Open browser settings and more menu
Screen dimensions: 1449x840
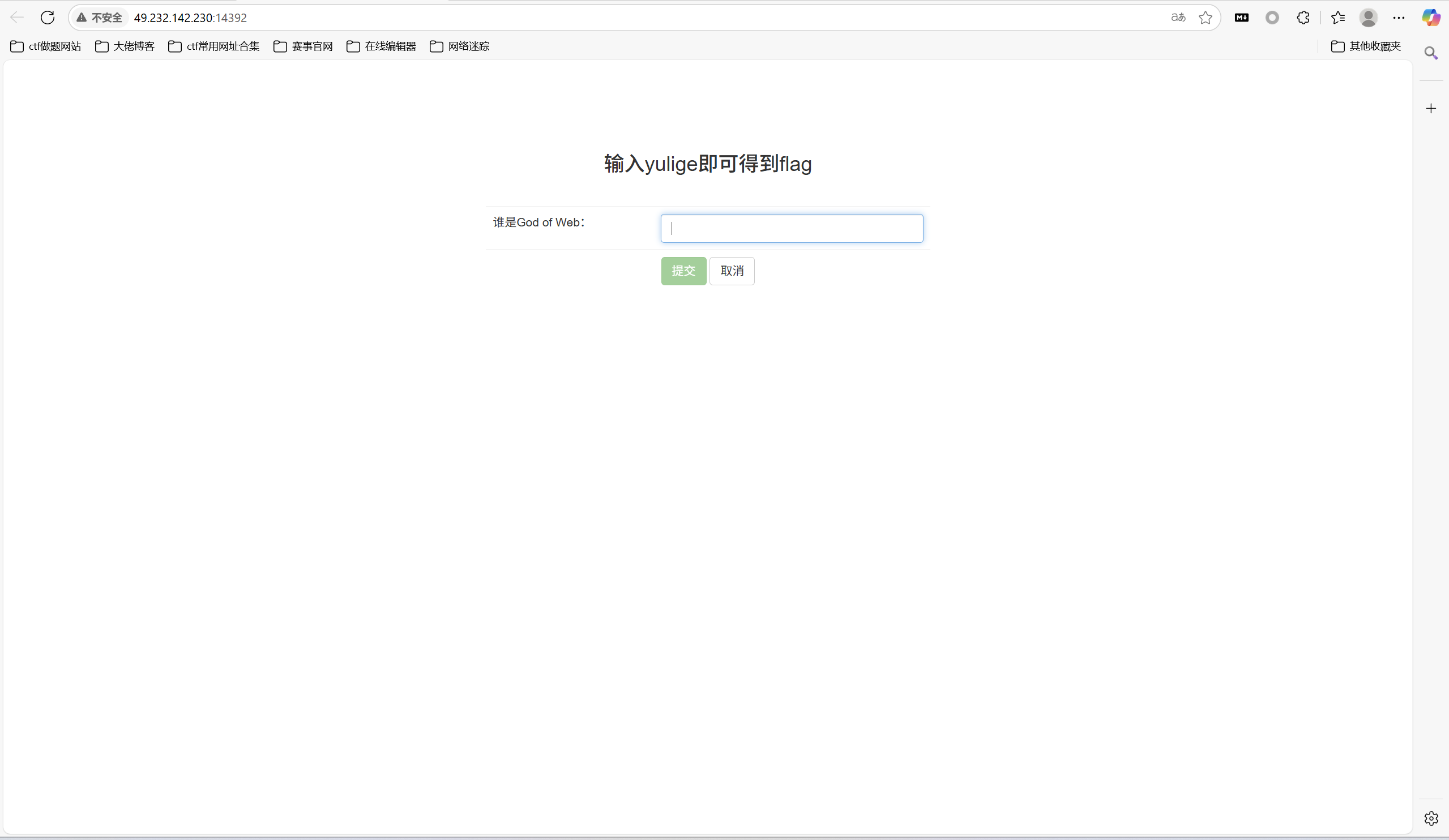1399,18
